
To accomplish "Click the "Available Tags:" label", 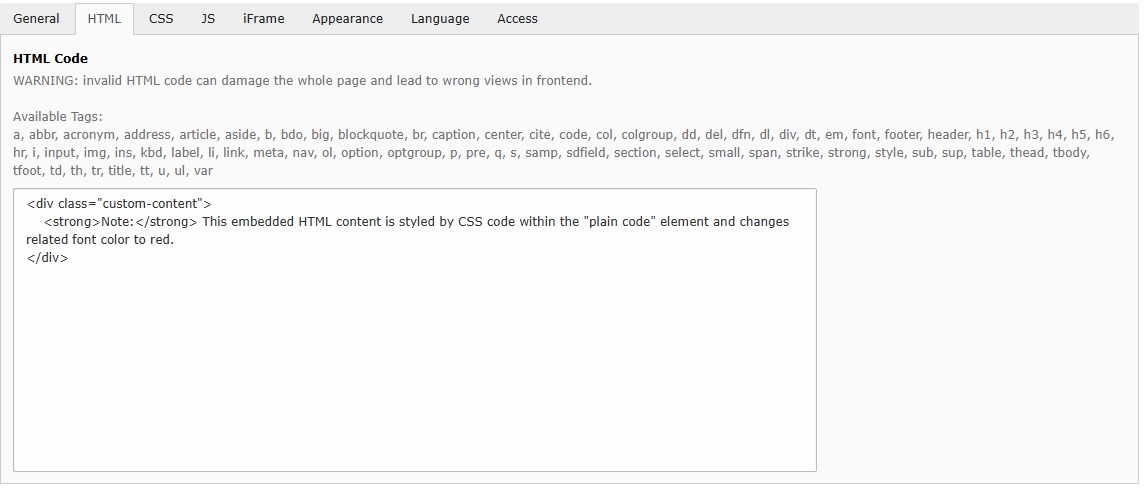I will click(58, 117).
